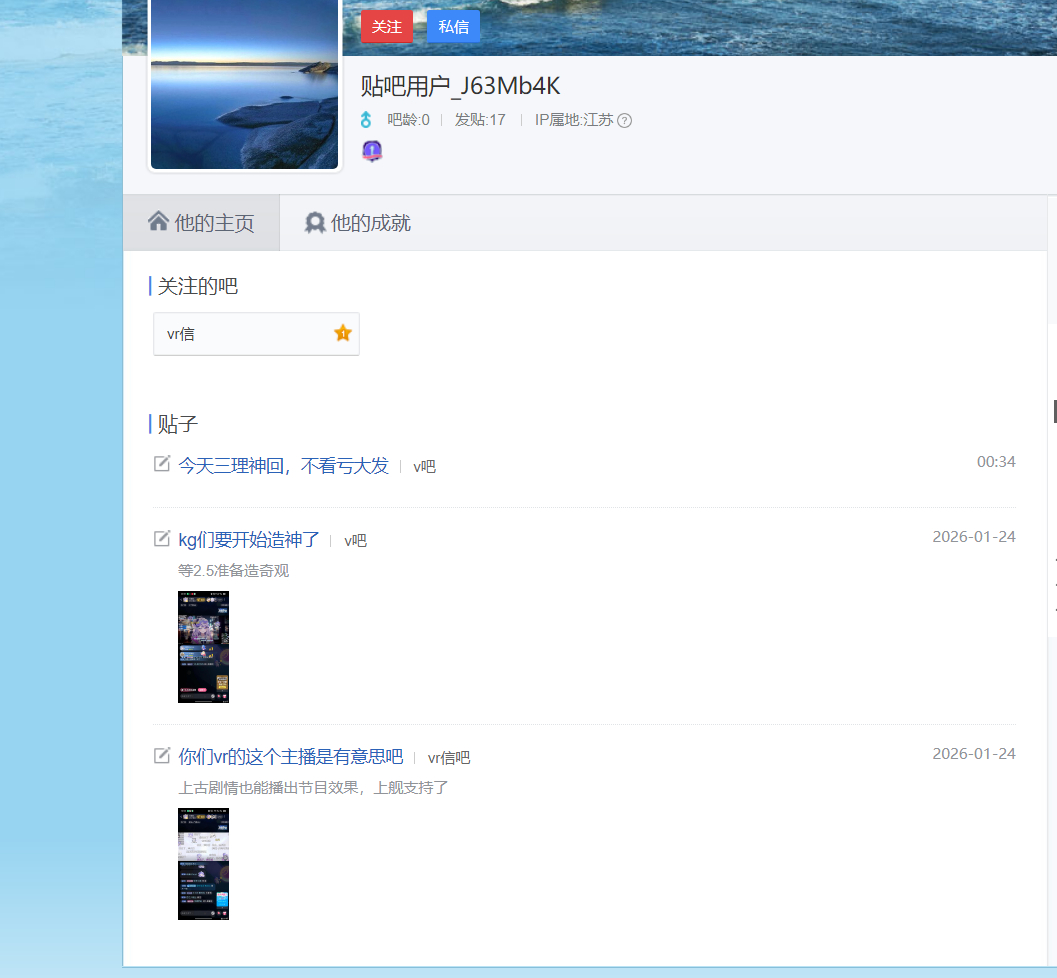Click the 关注 follow button
The width and height of the screenshot is (1057, 978).
click(x=387, y=27)
